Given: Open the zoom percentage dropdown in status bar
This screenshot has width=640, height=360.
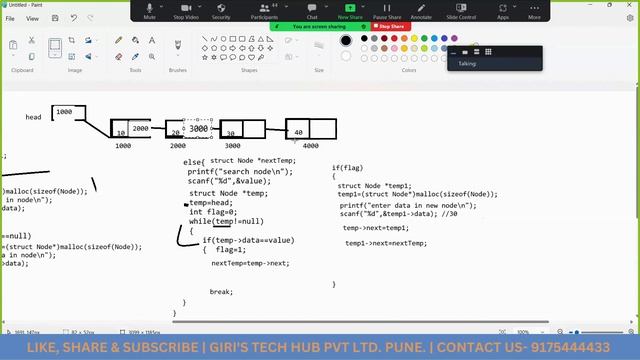Looking at the screenshot, I should pos(542,332).
